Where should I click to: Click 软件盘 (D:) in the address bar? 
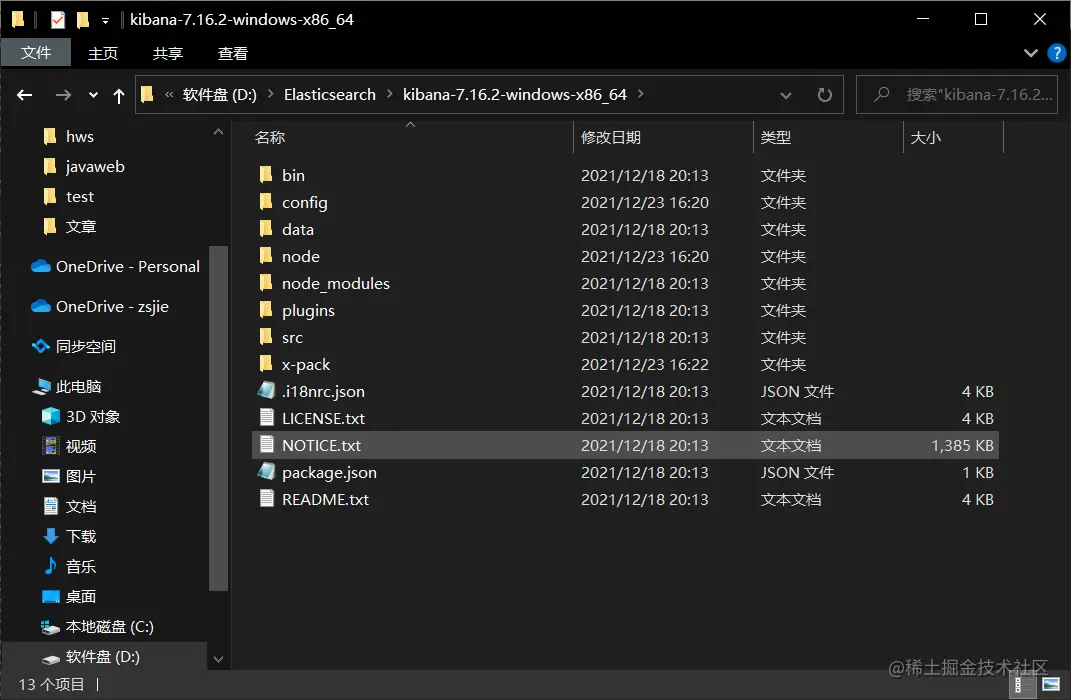click(219, 95)
